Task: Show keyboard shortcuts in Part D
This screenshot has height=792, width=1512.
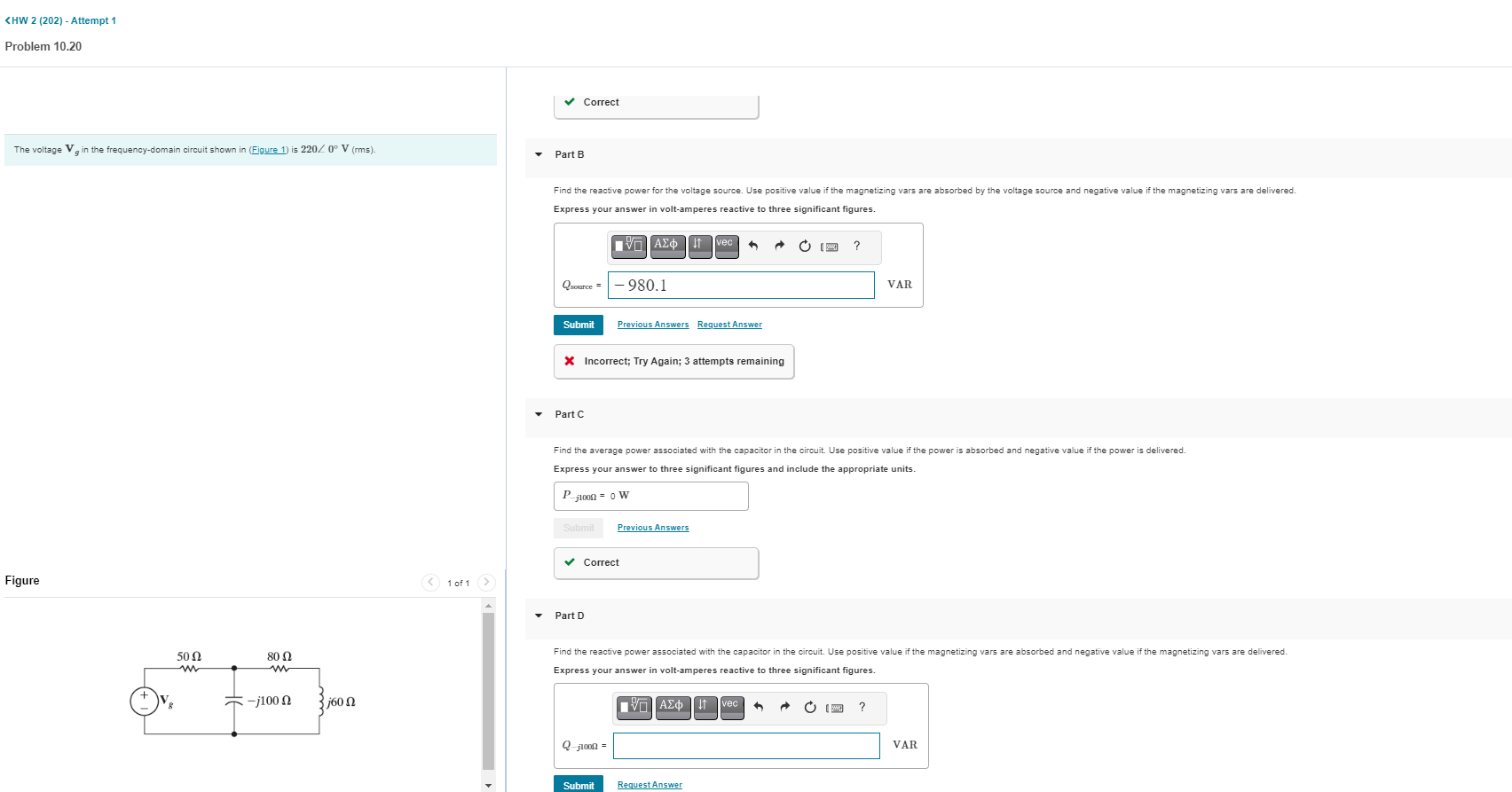Action: 835,708
